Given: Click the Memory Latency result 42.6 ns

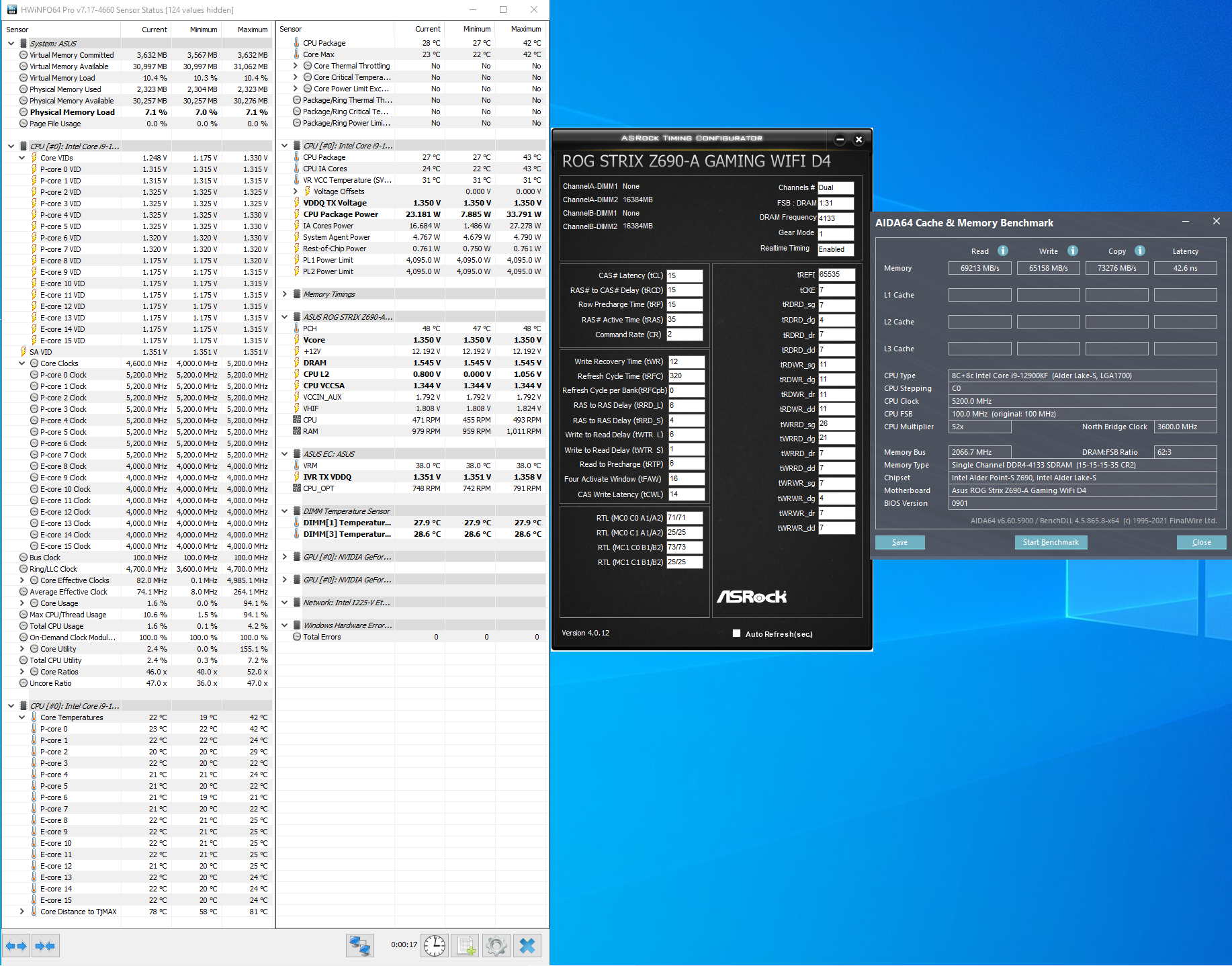Looking at the screenshot, I should [1185, 268].
